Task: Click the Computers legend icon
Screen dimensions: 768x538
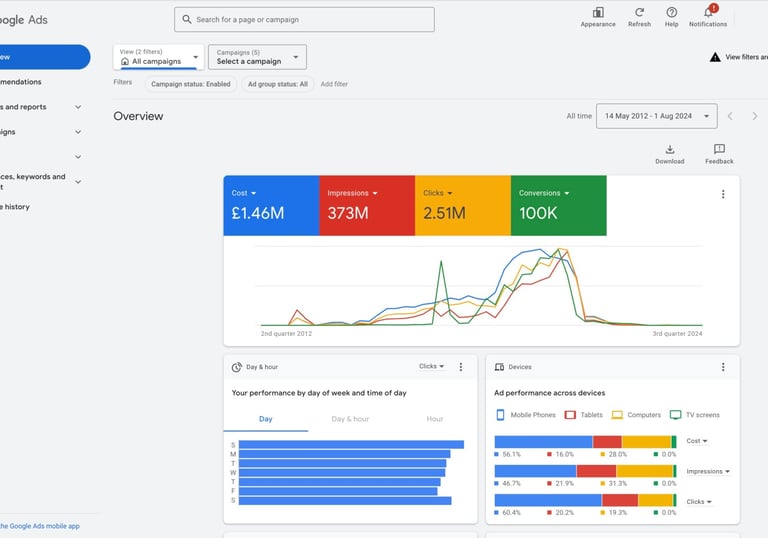Action: coord(617,415)
